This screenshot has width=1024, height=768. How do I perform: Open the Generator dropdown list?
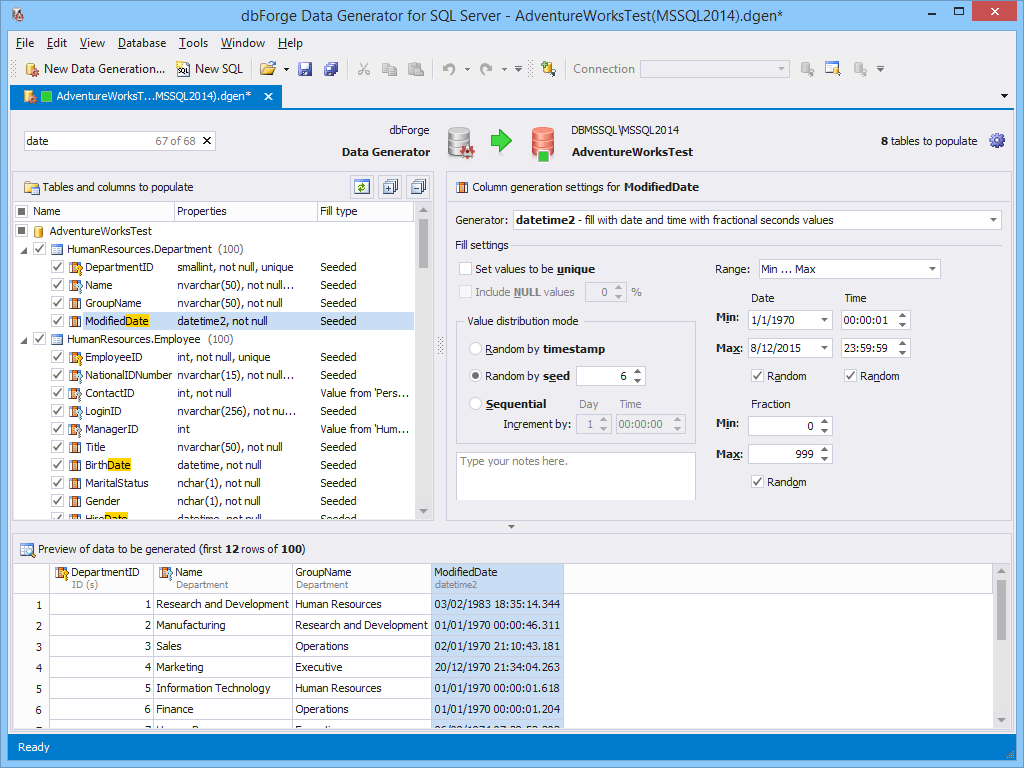click(x=993, y=220)
